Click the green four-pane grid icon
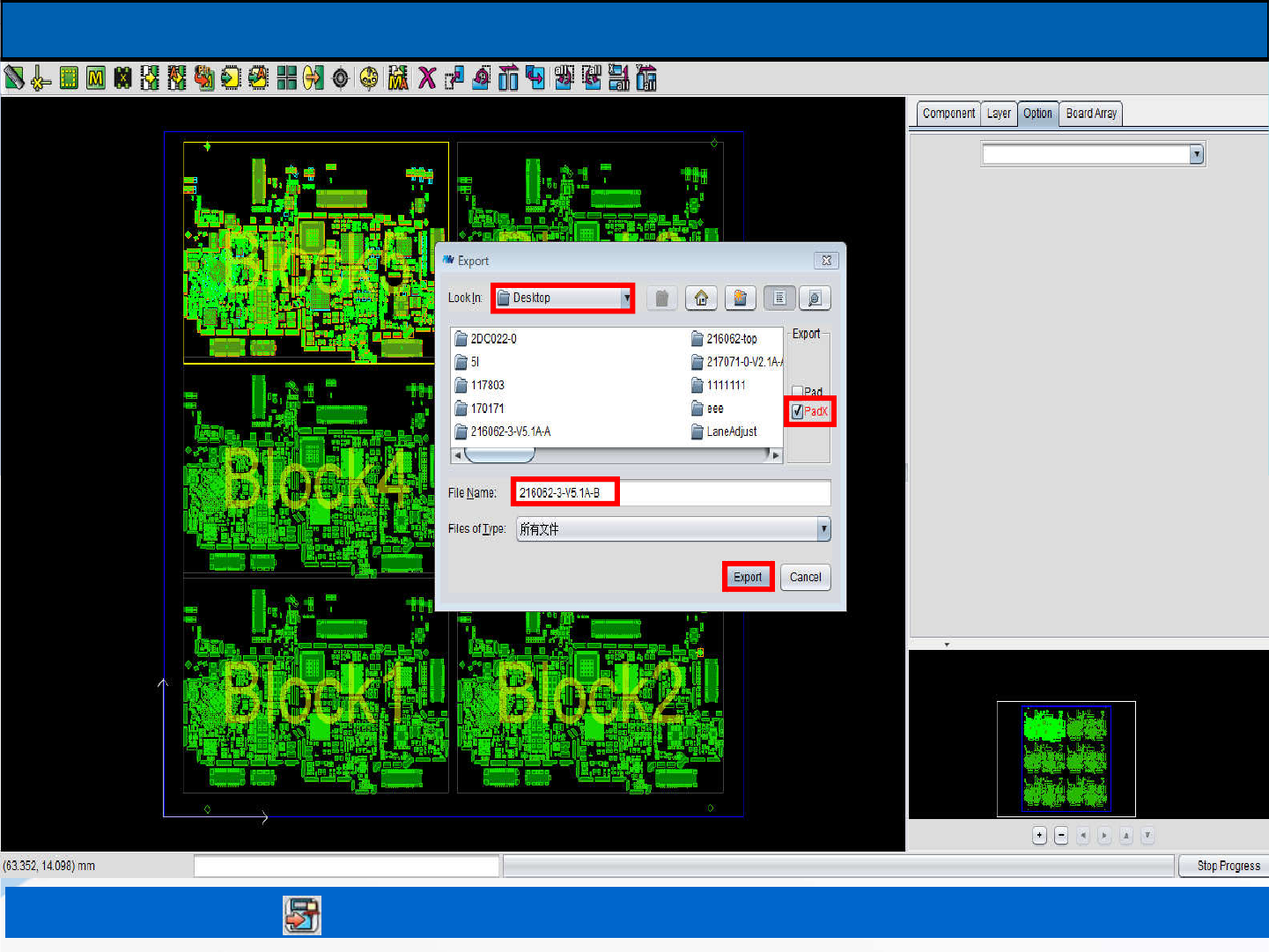Image resolution: width=1269 pixels, height=952 pixels. 286,78
